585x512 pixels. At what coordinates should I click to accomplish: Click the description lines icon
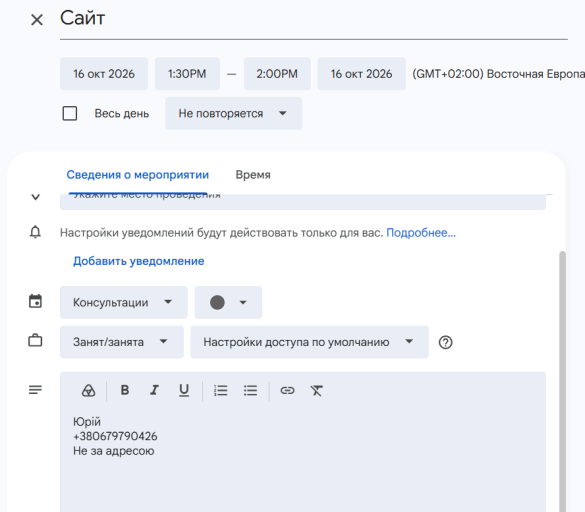tap(35, 390)
